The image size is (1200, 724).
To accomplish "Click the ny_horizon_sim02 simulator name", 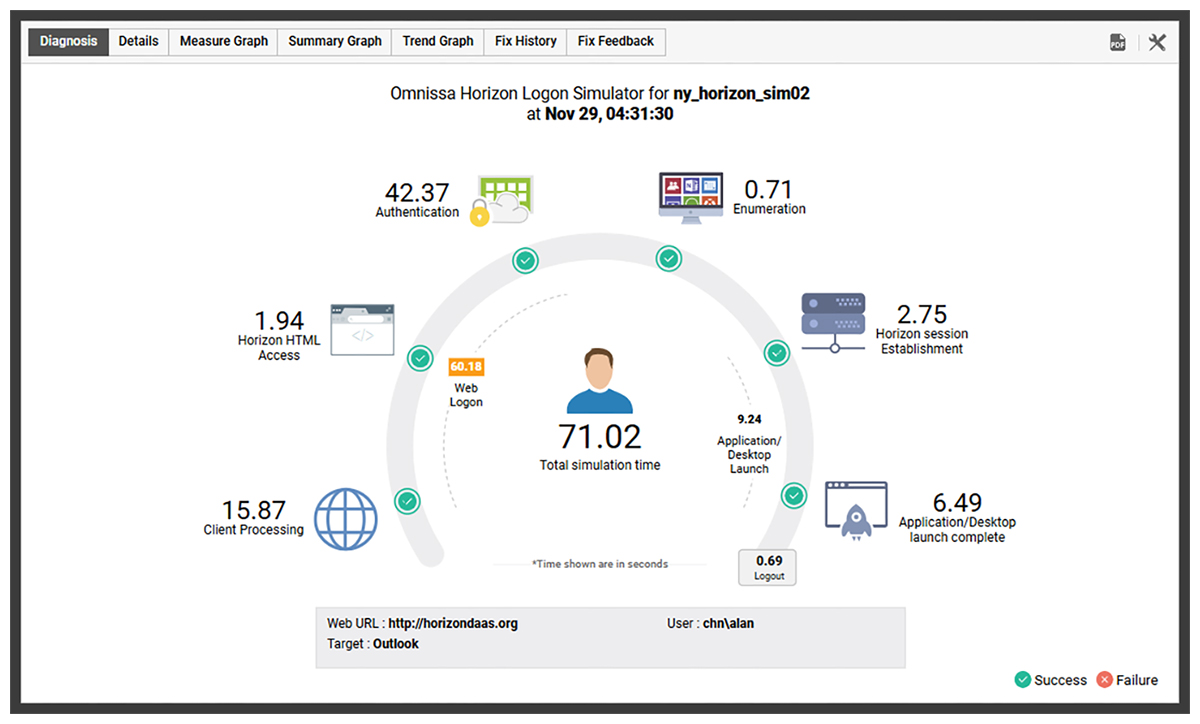I will (741, 94).
